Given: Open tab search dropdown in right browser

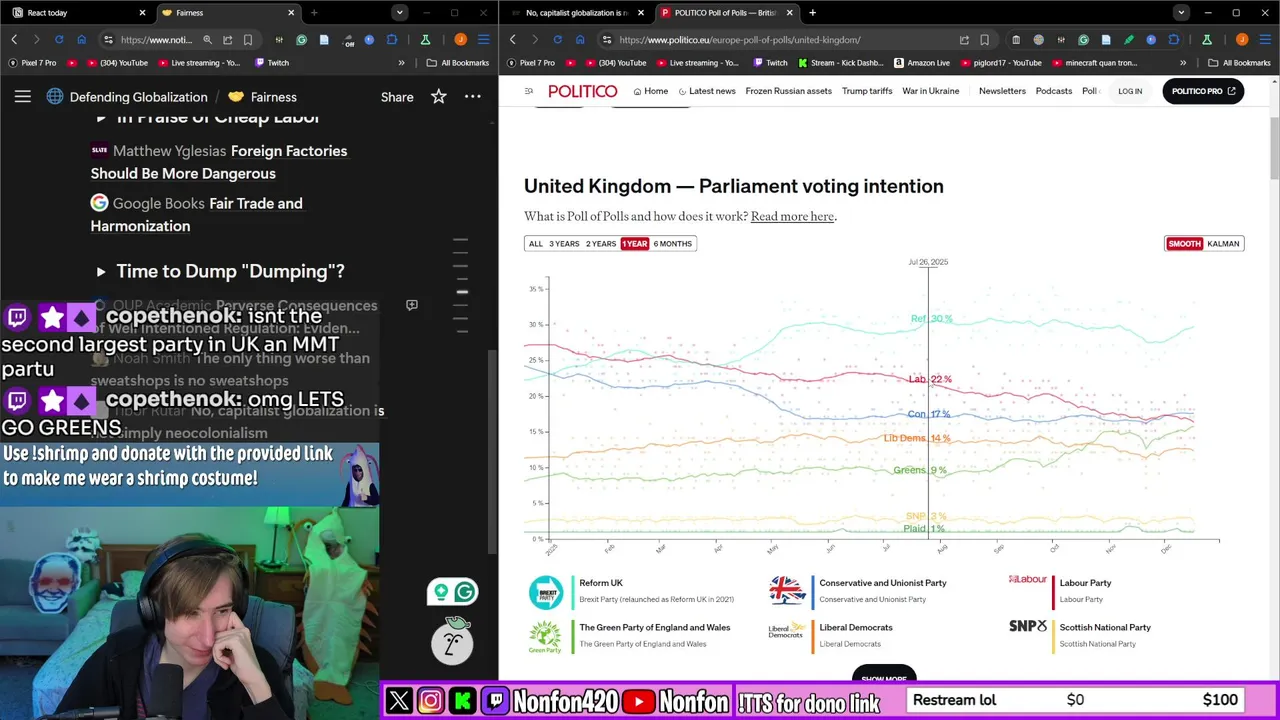Looking at the screenshot, I should click(1181, 13).
